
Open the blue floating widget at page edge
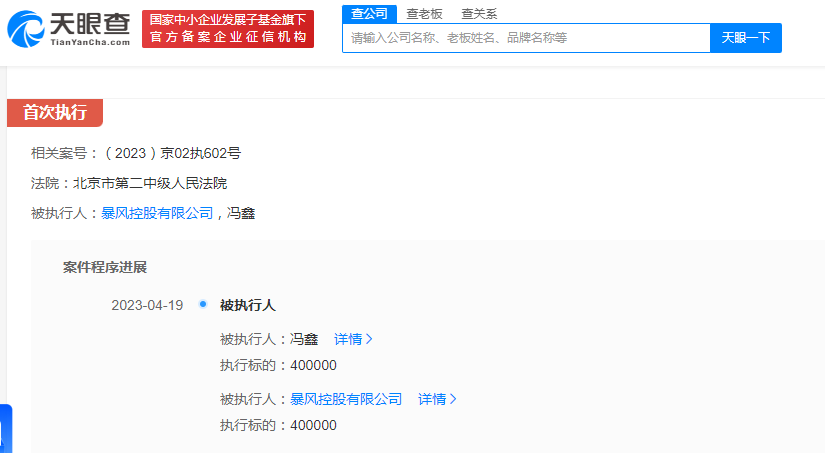(6, 428)
